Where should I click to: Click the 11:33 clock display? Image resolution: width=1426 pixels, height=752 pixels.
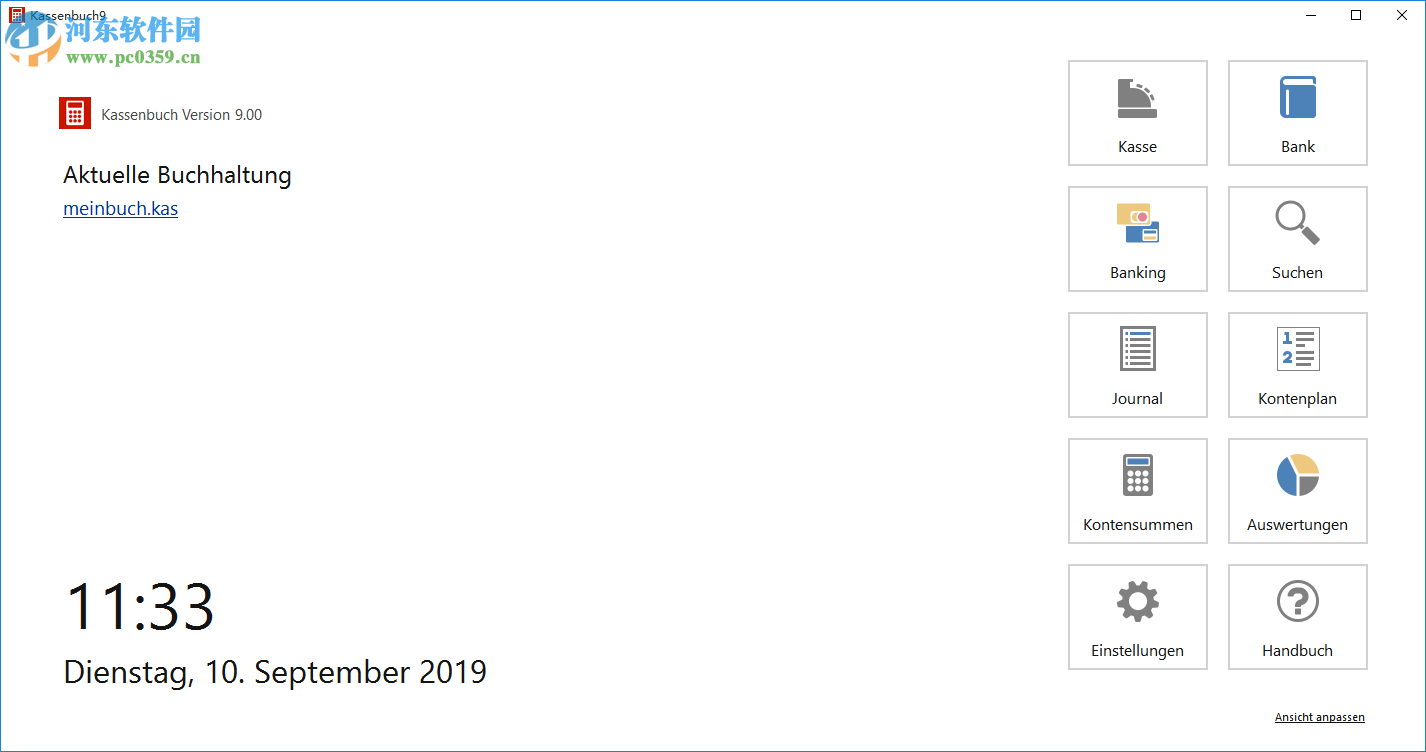click(140, 606)
